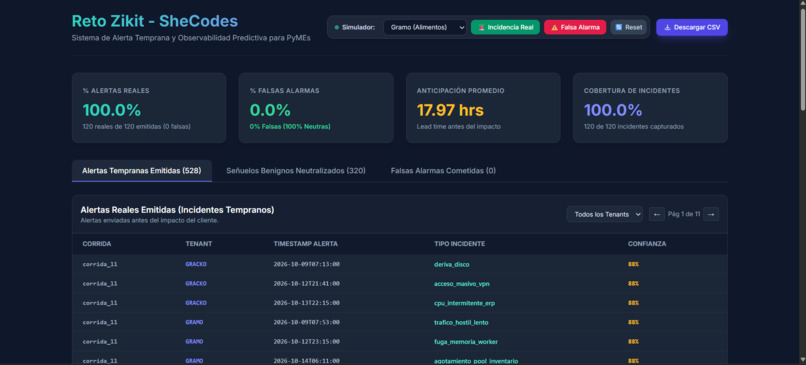Open the Todos los Tenants dropdown
This screenshot has height=365, width=806.
tap(604, 214)
